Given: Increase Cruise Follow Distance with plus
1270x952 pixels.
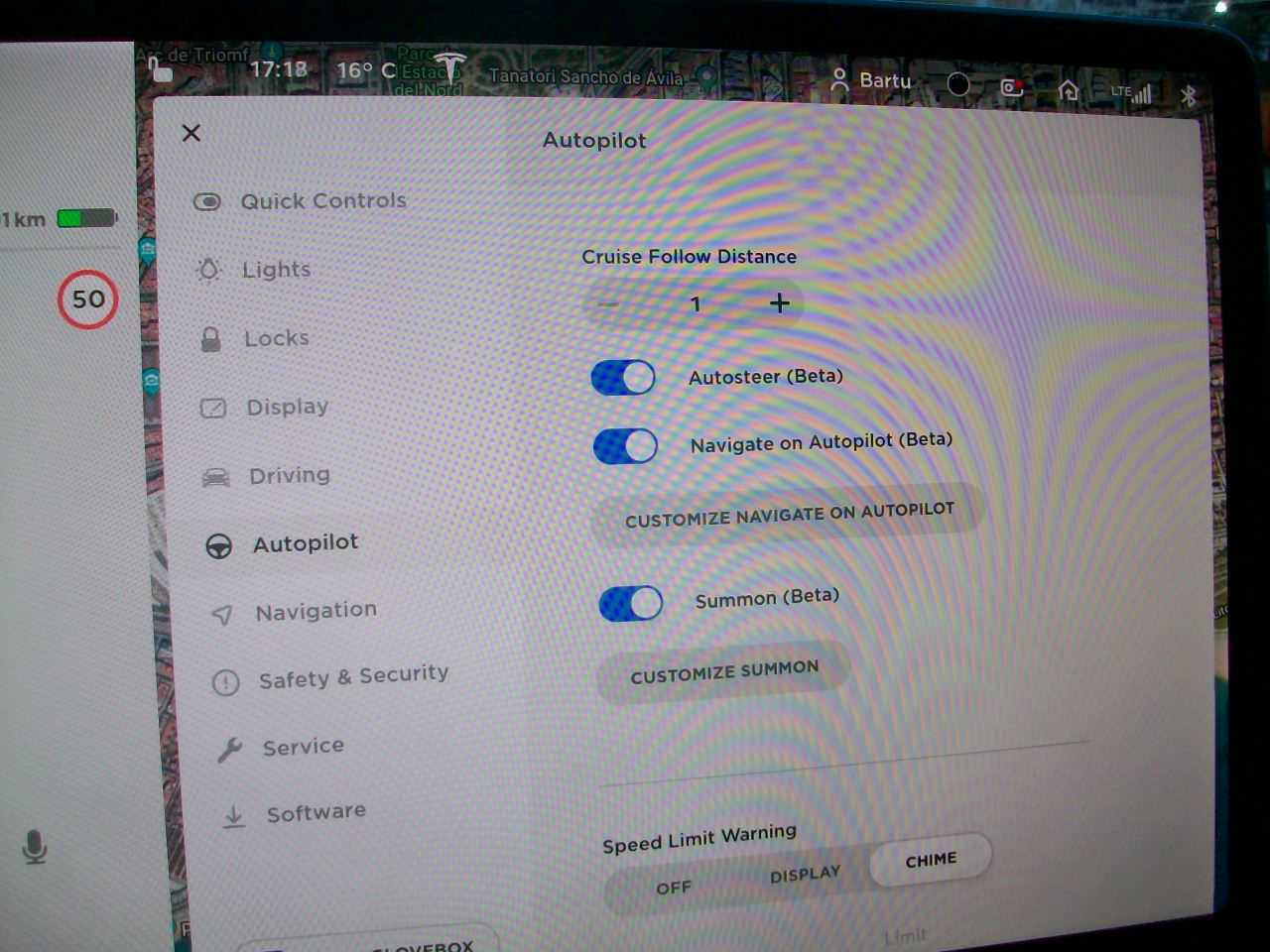Looking at the screenshot, I should click(x=780, y=302).
